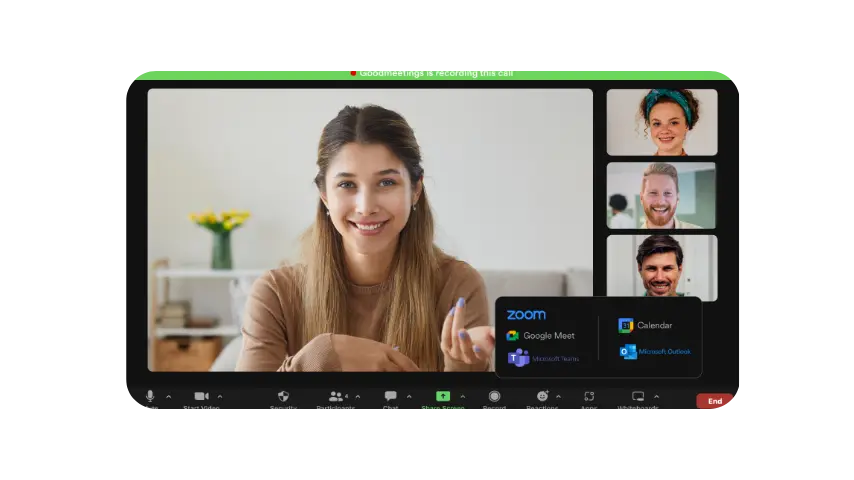Expand the Chat options chevron
This screenshot has width=854, height=480.
click(409, 397)
